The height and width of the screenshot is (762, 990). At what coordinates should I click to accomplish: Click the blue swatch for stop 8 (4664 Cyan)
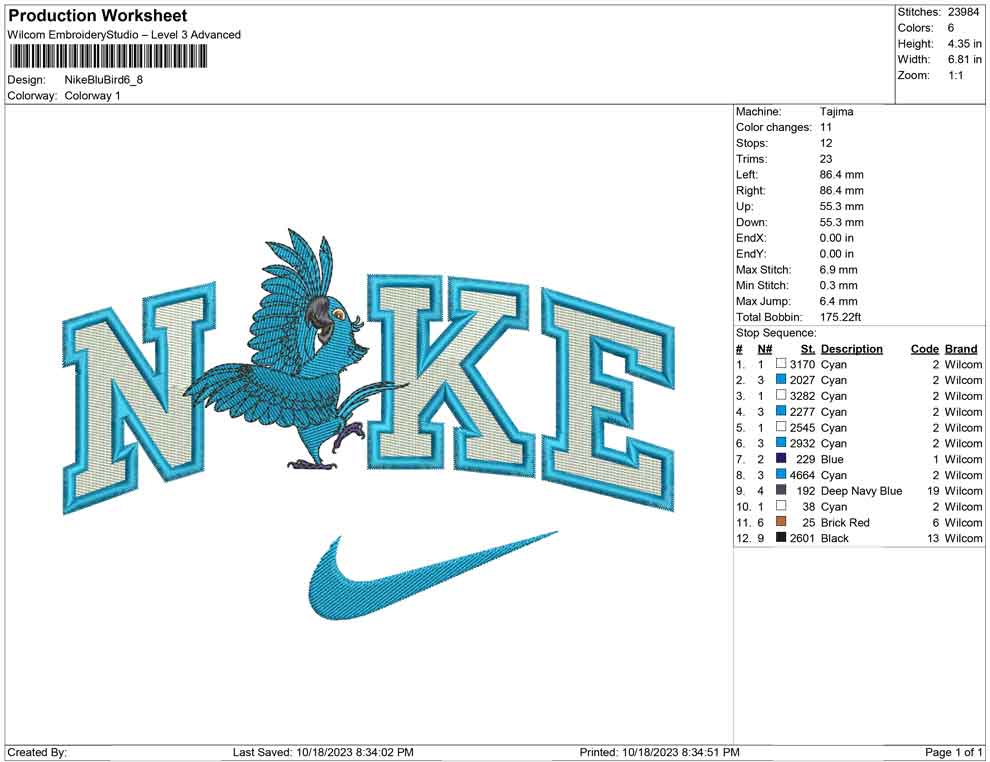[x=781, y=474]
